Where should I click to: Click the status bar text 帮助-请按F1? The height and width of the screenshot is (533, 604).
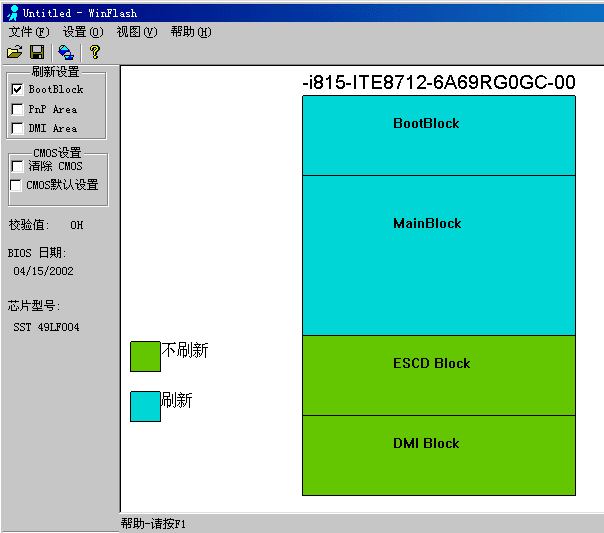[x=153, y=523]
